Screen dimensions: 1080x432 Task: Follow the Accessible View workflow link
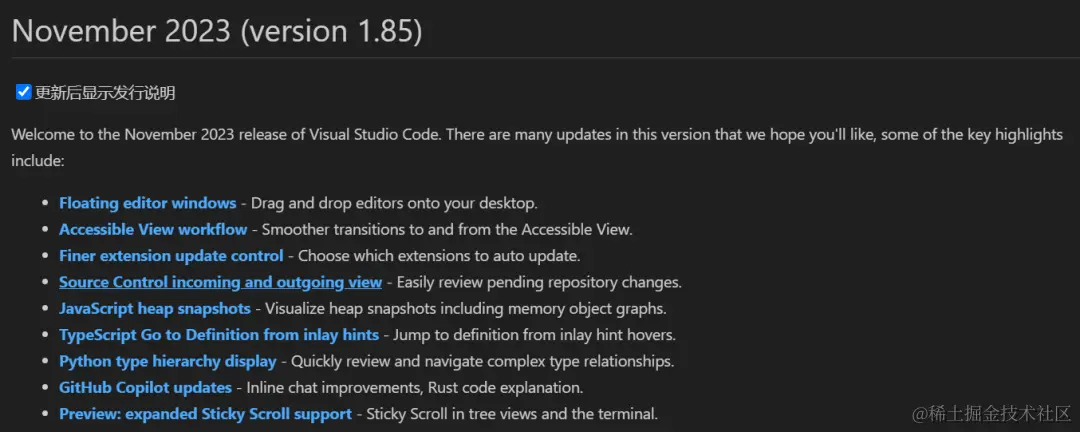point(152,229)
